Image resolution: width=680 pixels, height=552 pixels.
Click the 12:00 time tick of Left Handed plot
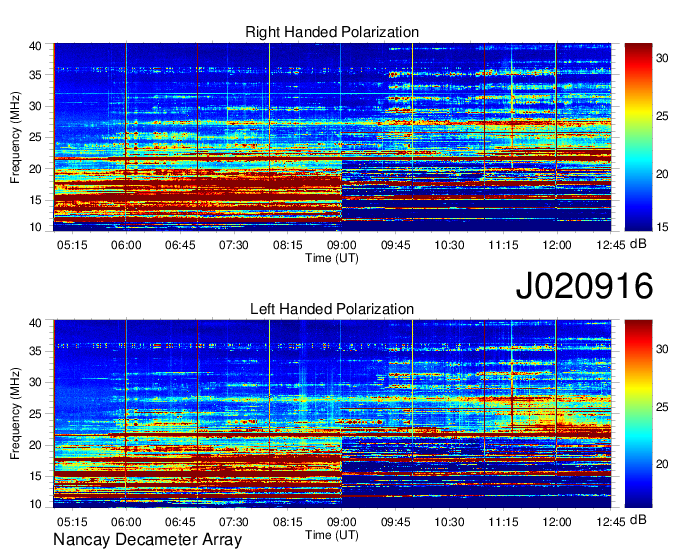[x=557, y=522]
